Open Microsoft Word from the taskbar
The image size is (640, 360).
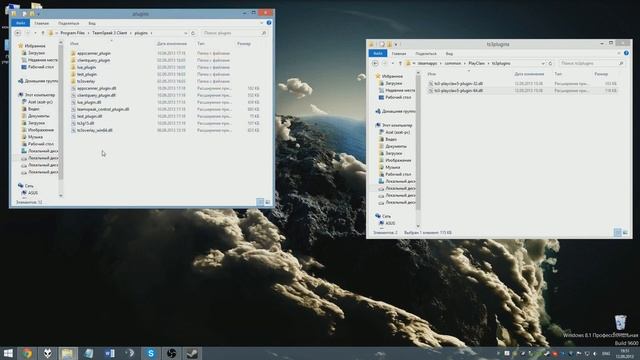(109, 353)
